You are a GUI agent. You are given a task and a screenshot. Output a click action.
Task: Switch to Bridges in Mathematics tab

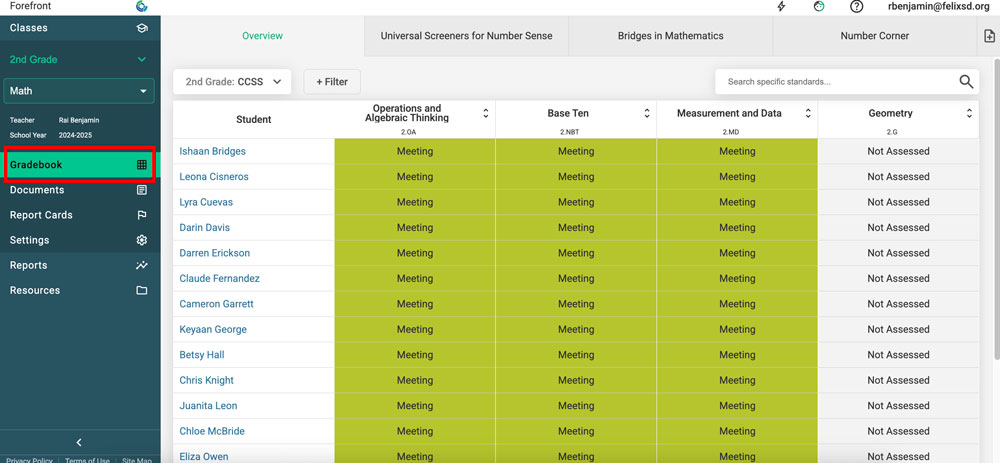tap(670, 36)
